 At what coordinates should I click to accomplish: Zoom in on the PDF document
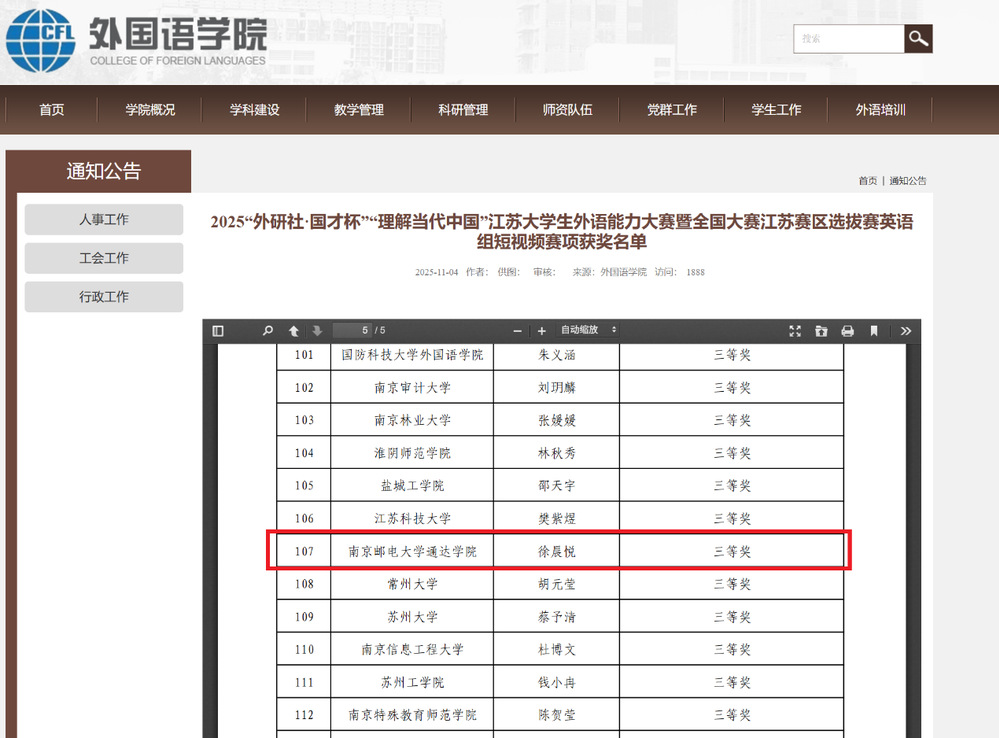[x=542, y=331]
